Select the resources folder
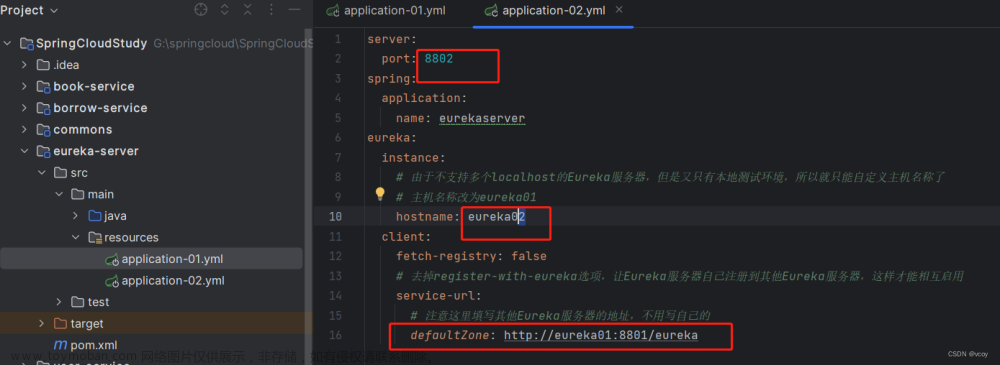 (x=131, y=237)
